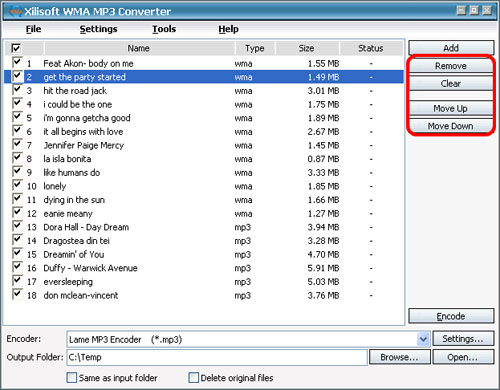Uncheck the Dora Hall - Day Dream checkbox
500x390 pixels.
(17, 226)
